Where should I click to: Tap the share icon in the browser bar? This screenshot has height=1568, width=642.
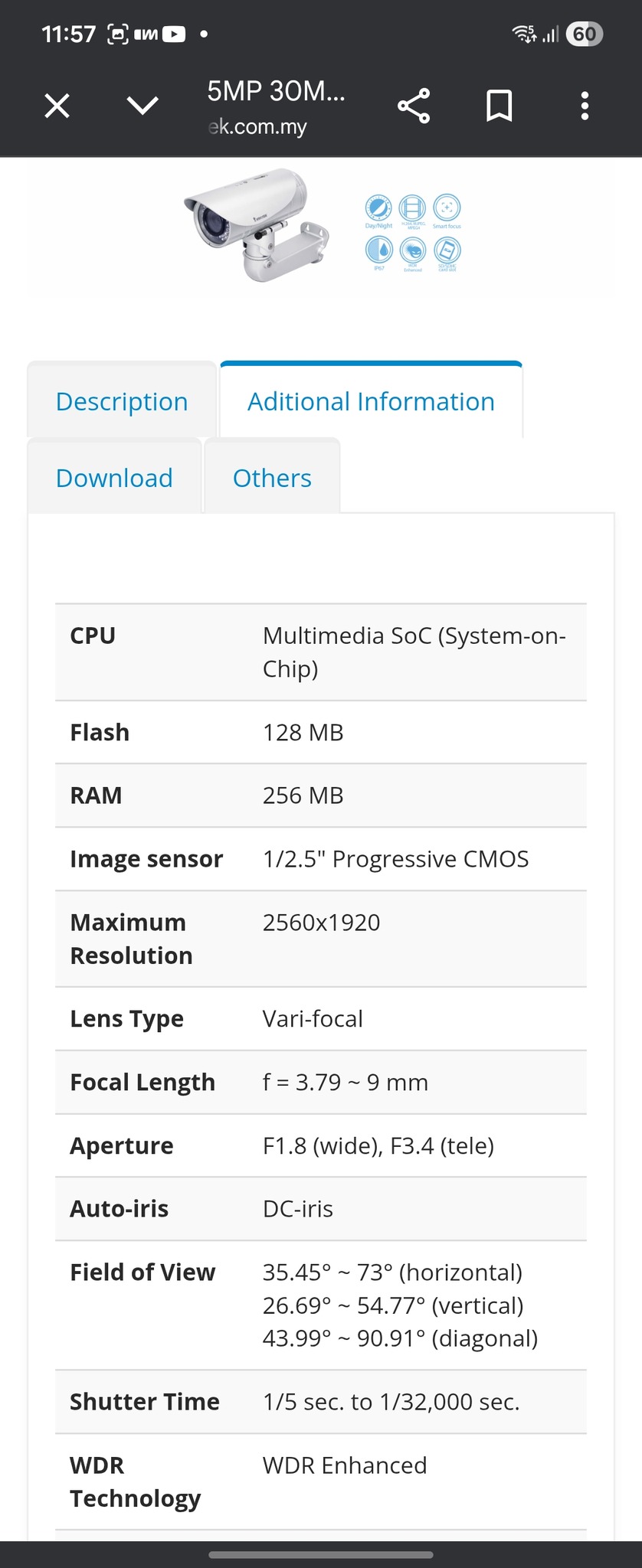coord(414,106)
